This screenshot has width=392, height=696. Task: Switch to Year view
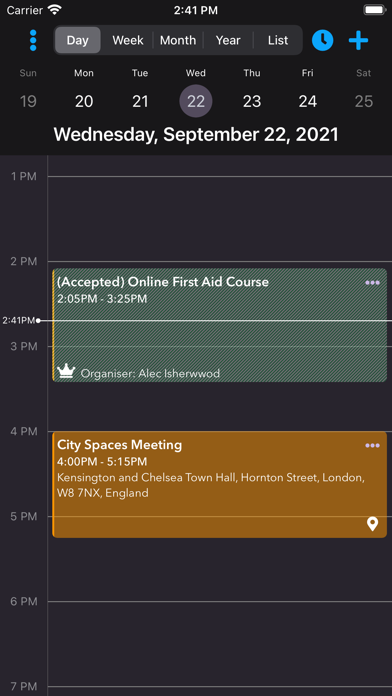pyautogui.click(x=228, y=40)
